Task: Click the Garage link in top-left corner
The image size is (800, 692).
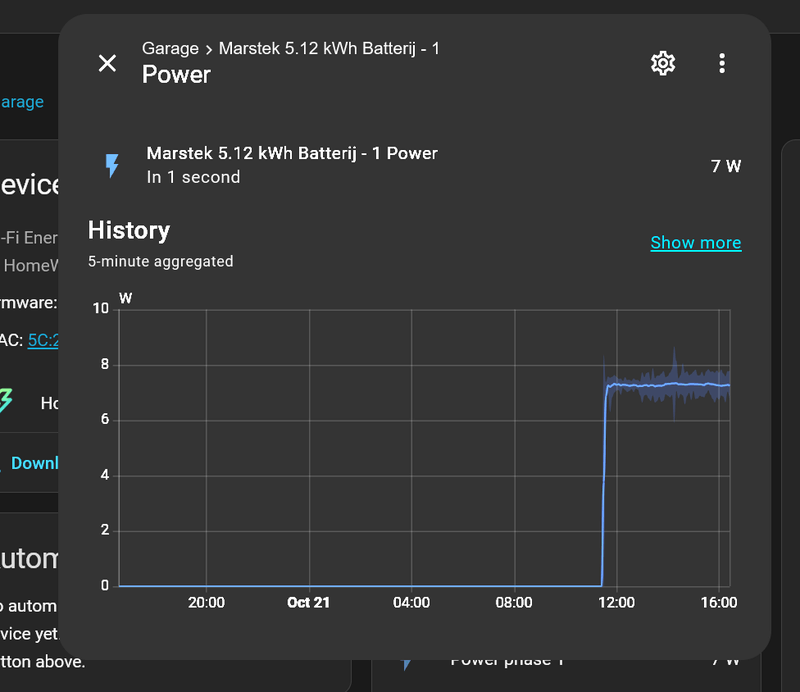Action: [22, 101]
